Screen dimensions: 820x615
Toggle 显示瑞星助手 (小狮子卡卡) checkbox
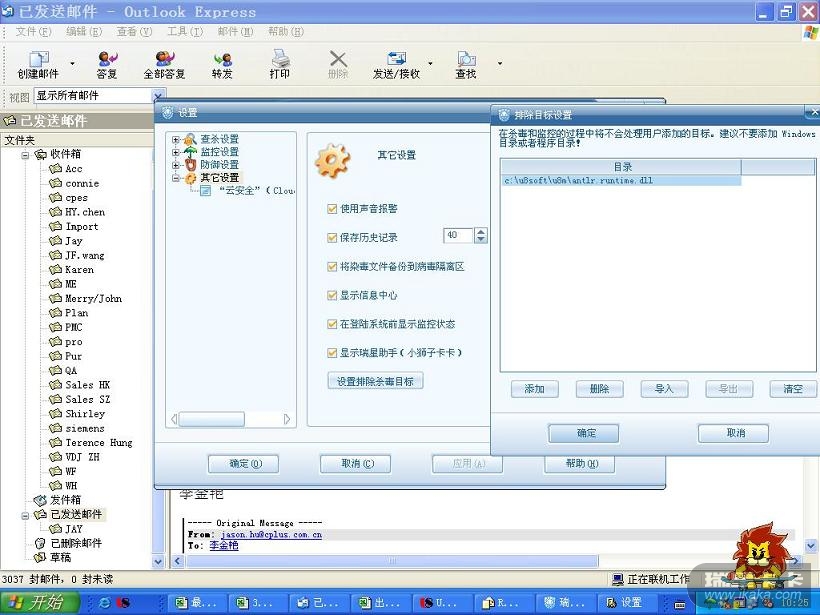[332, 353]
